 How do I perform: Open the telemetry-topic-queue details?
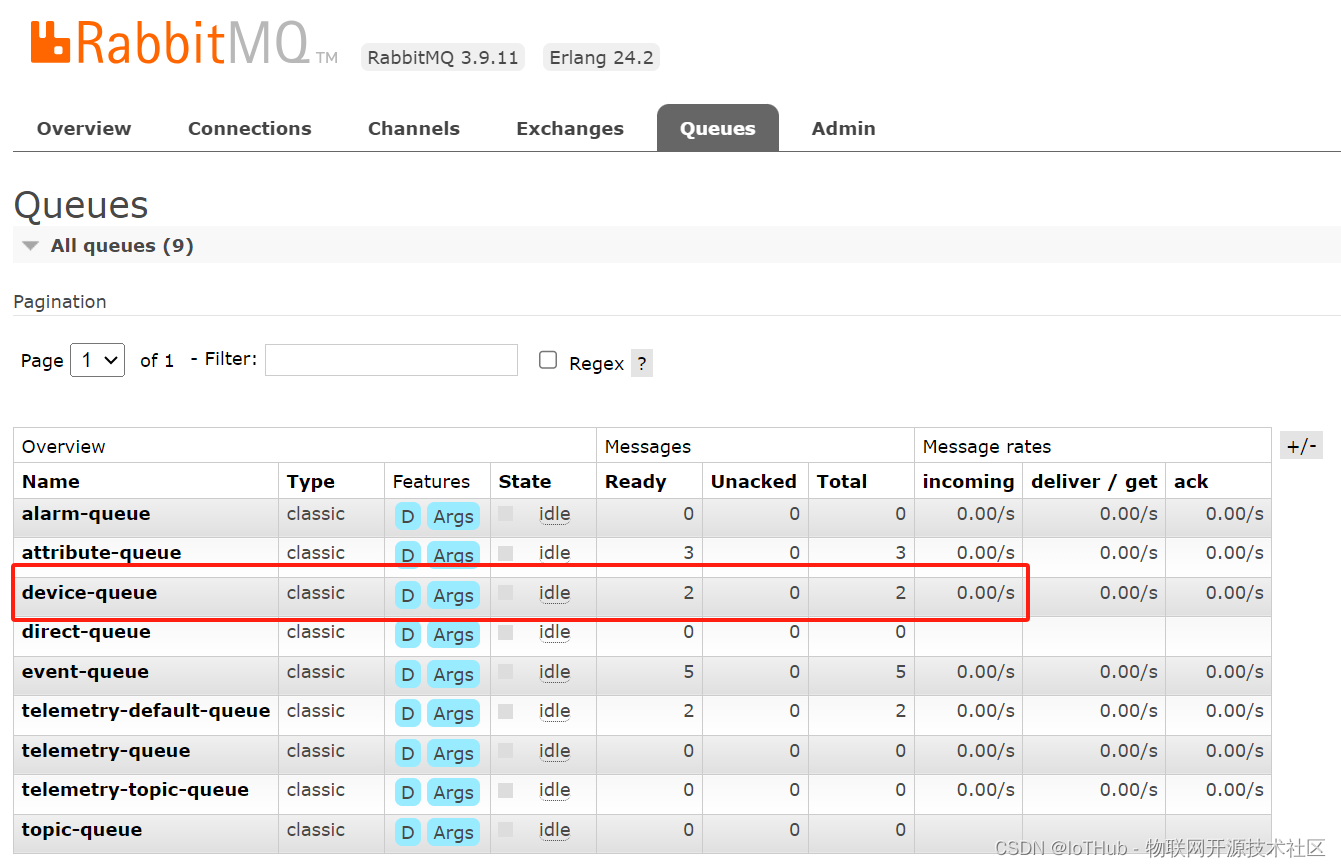coord(135,790)
